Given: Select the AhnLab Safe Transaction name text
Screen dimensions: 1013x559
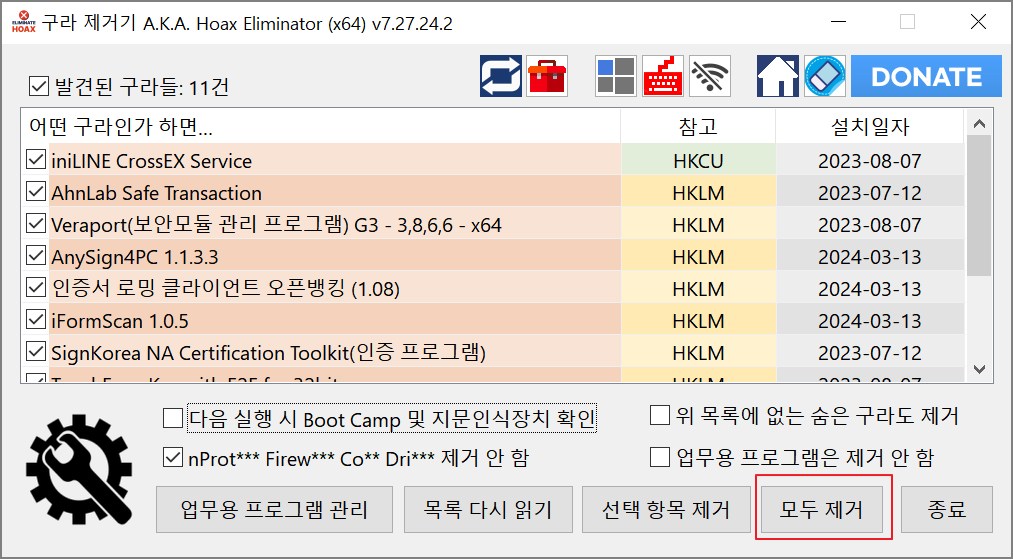Looking at the screenshot, I should [x=156, y=193].
